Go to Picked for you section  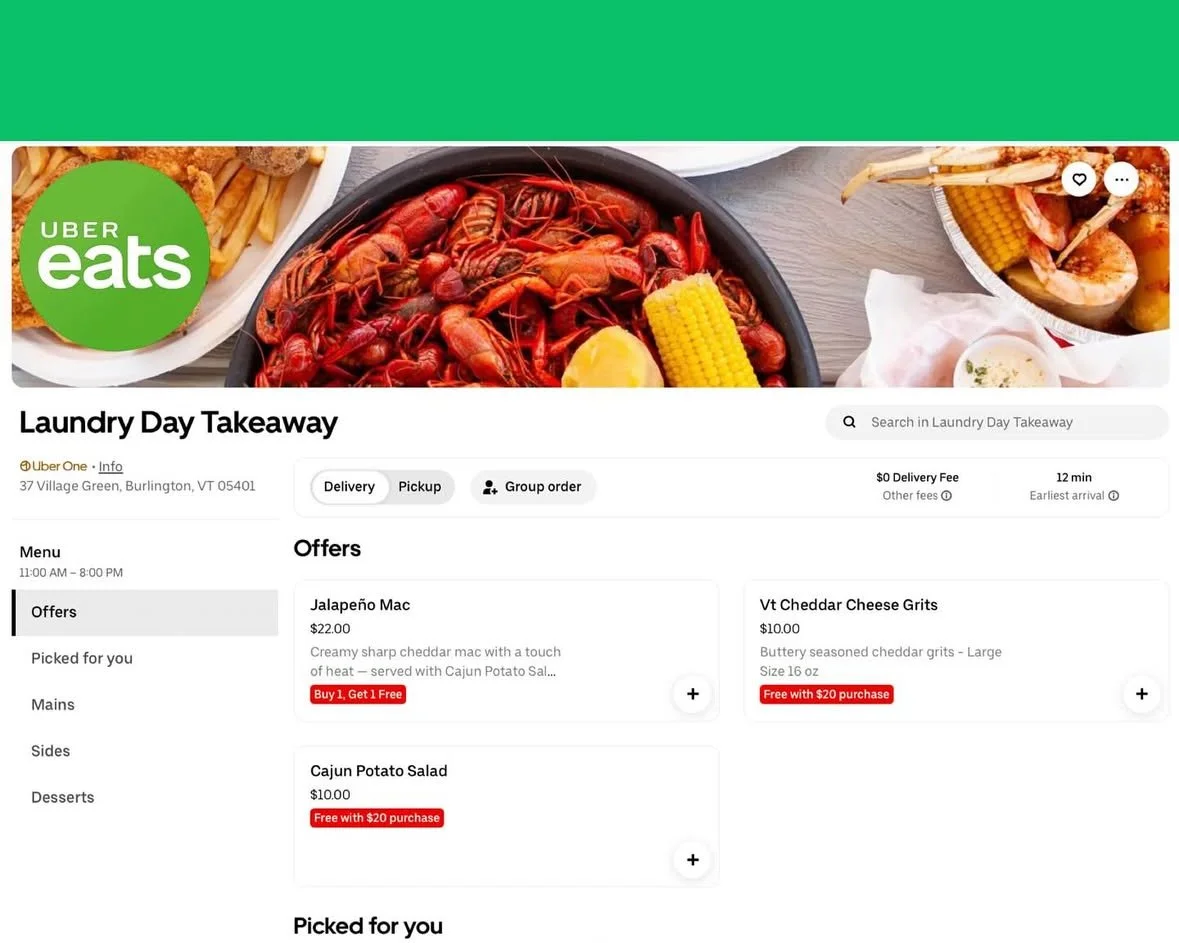tap(145, 658)
